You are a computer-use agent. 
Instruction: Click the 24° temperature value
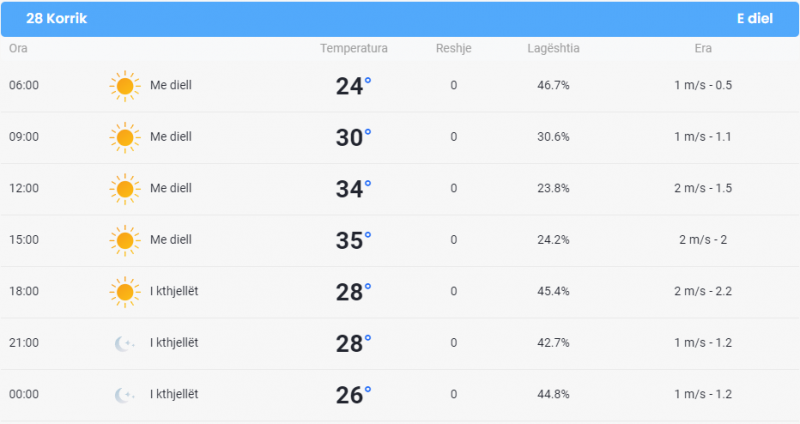353,86
